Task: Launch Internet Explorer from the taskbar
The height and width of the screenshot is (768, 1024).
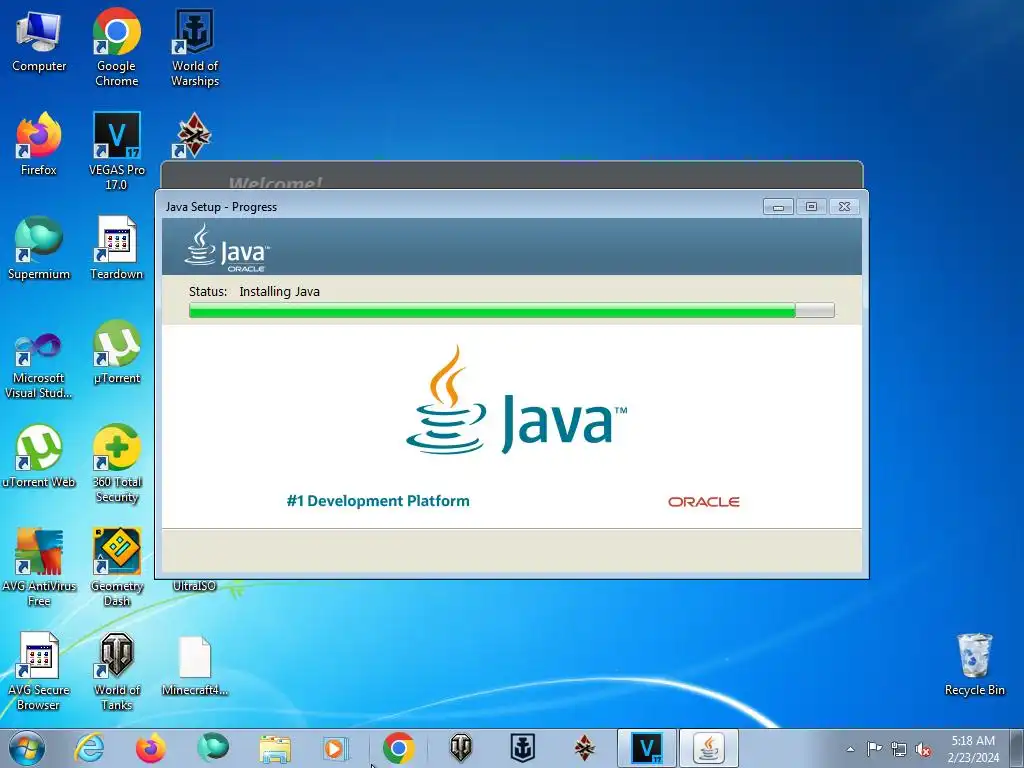Action: 89,748
